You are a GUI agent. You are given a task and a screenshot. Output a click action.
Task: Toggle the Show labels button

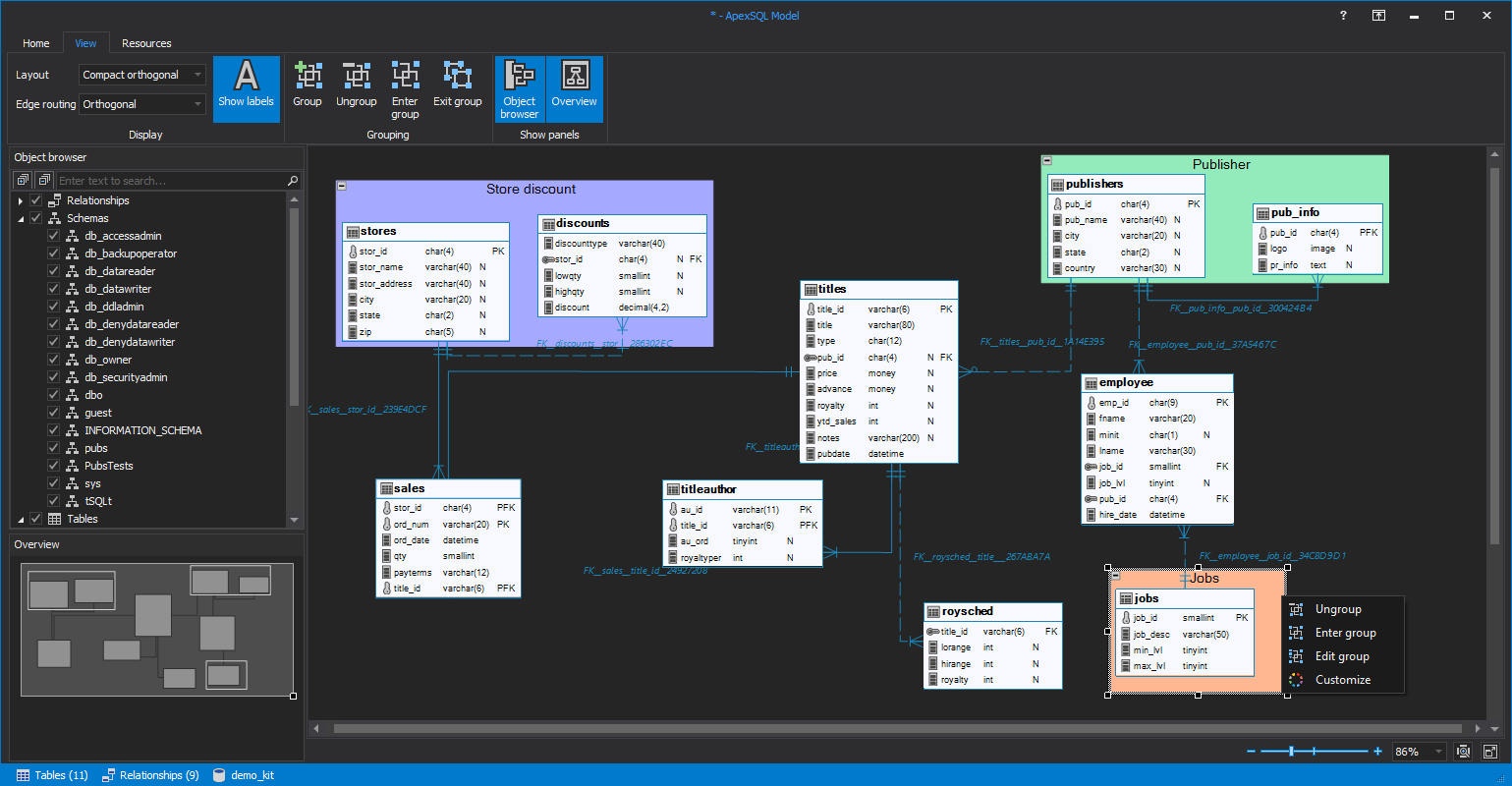[x=246, y=88]
